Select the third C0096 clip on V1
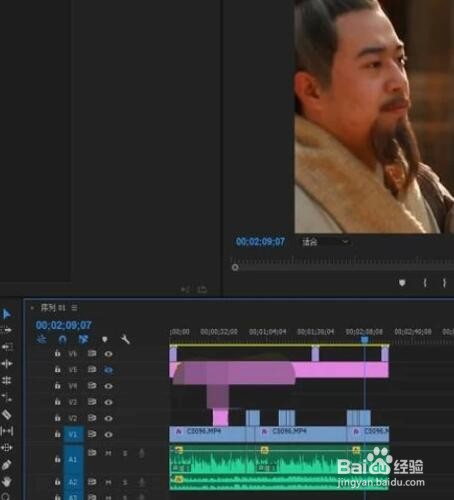The height and width of the screenshot is (500, 454). pos(368,434)
